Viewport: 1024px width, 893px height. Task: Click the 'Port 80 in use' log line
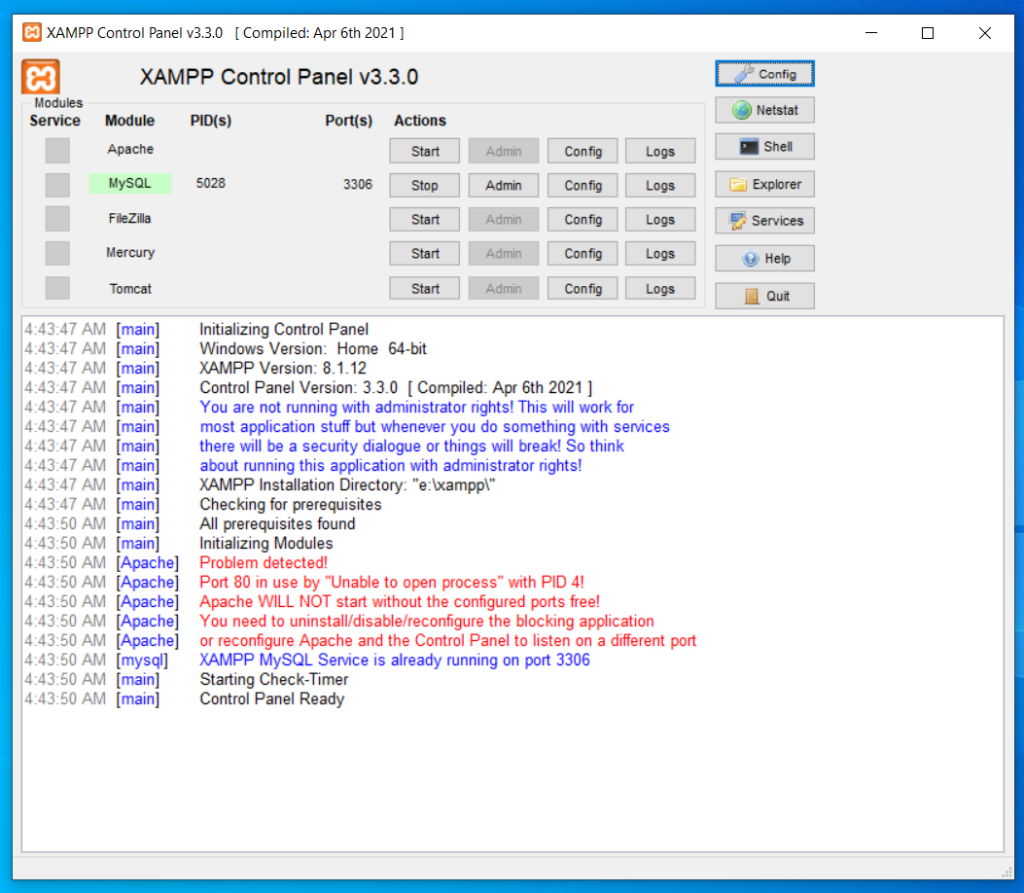pyautogui.click(x=392, y=582)
